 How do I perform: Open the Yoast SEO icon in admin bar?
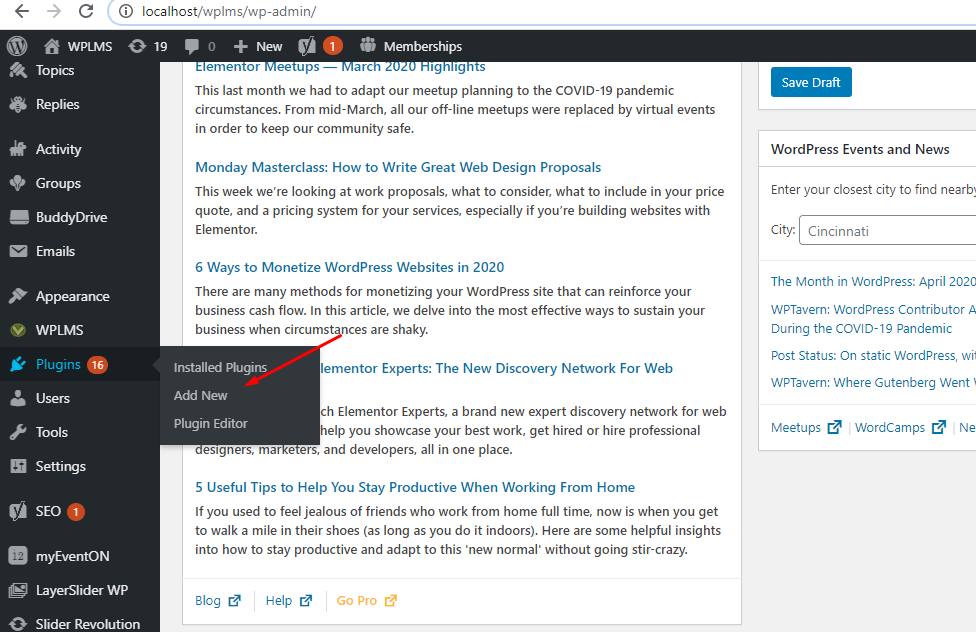coord(307,46)
